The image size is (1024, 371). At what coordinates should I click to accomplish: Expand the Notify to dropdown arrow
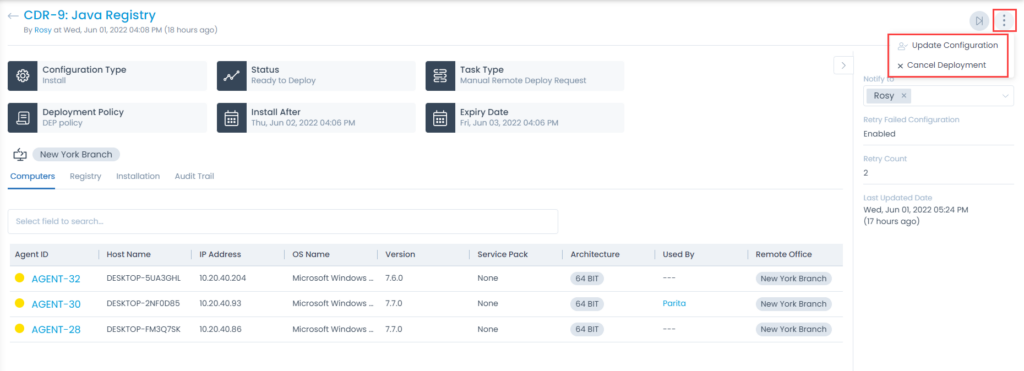click(x=1005, y=97)
